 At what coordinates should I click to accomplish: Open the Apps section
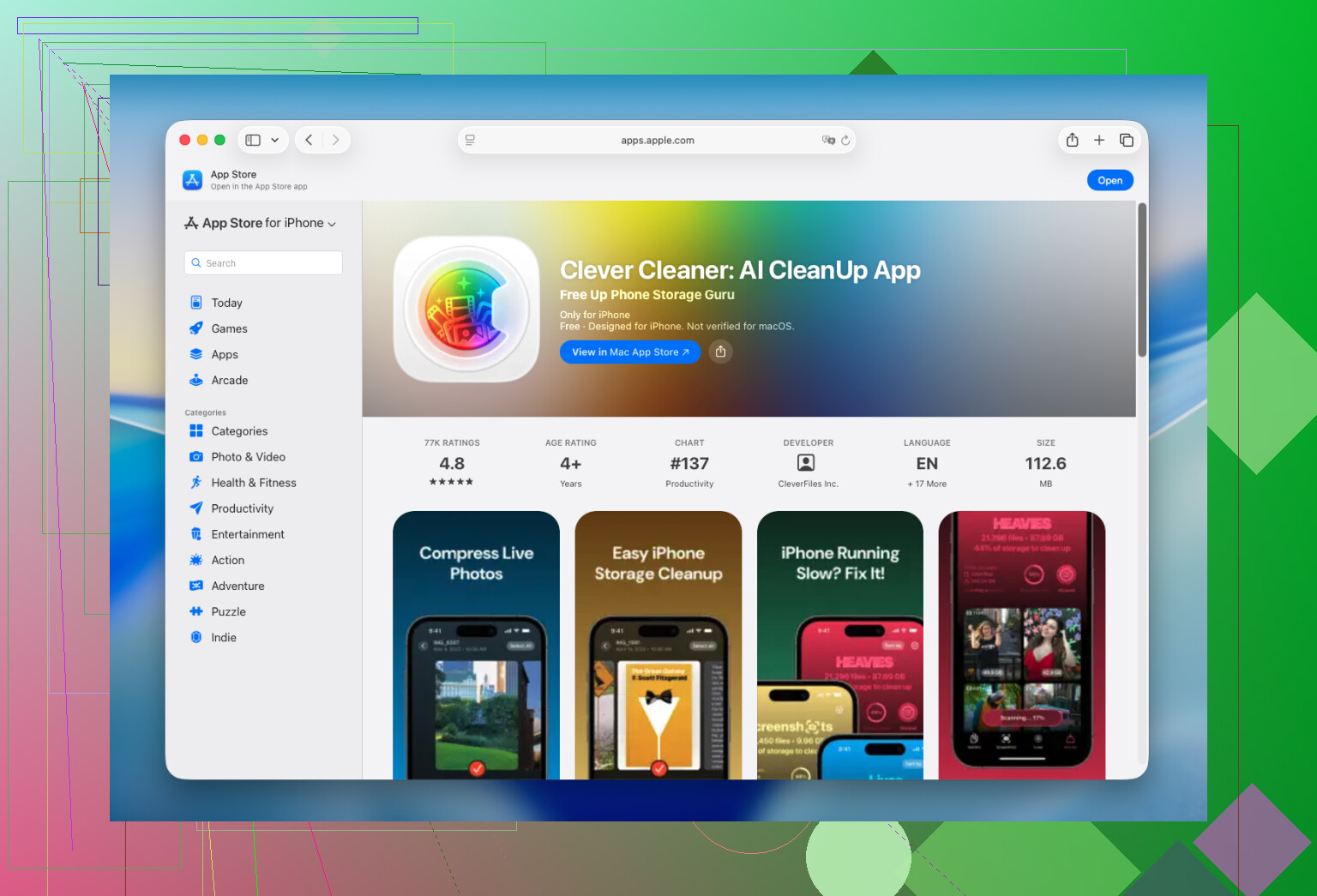point(225,354)
